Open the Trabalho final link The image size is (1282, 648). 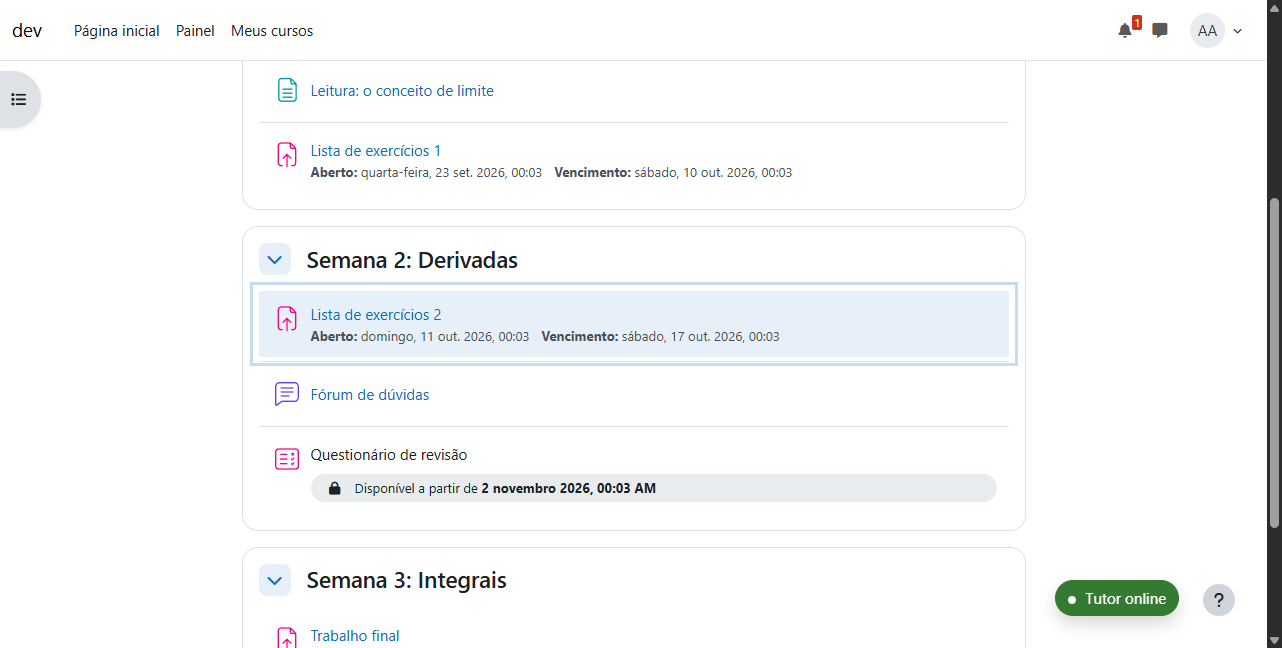point(355,635)
